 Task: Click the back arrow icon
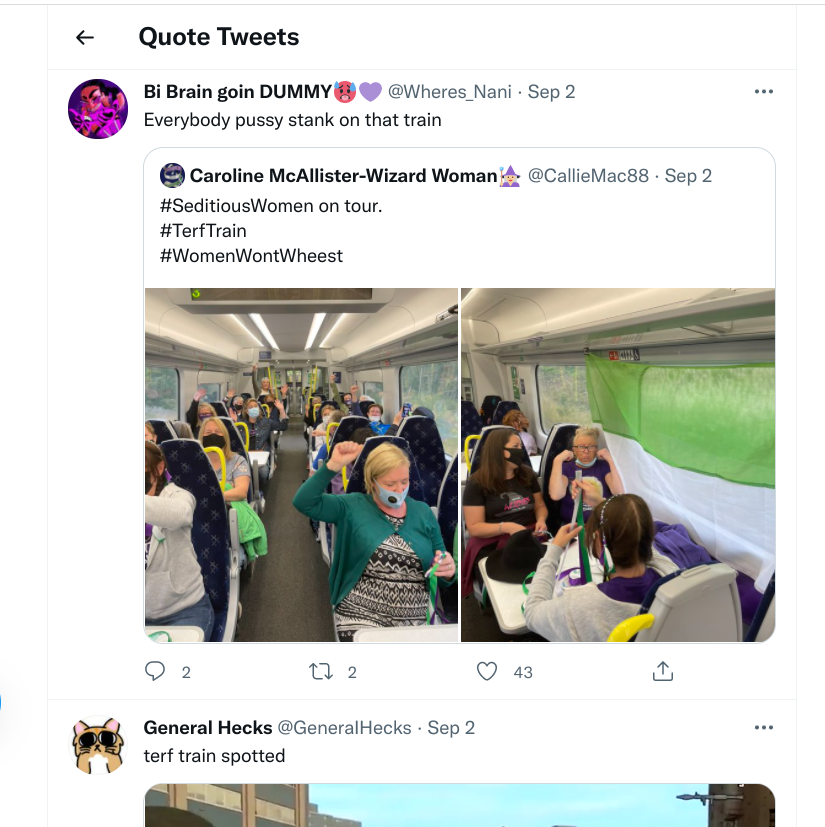[85, 38]
